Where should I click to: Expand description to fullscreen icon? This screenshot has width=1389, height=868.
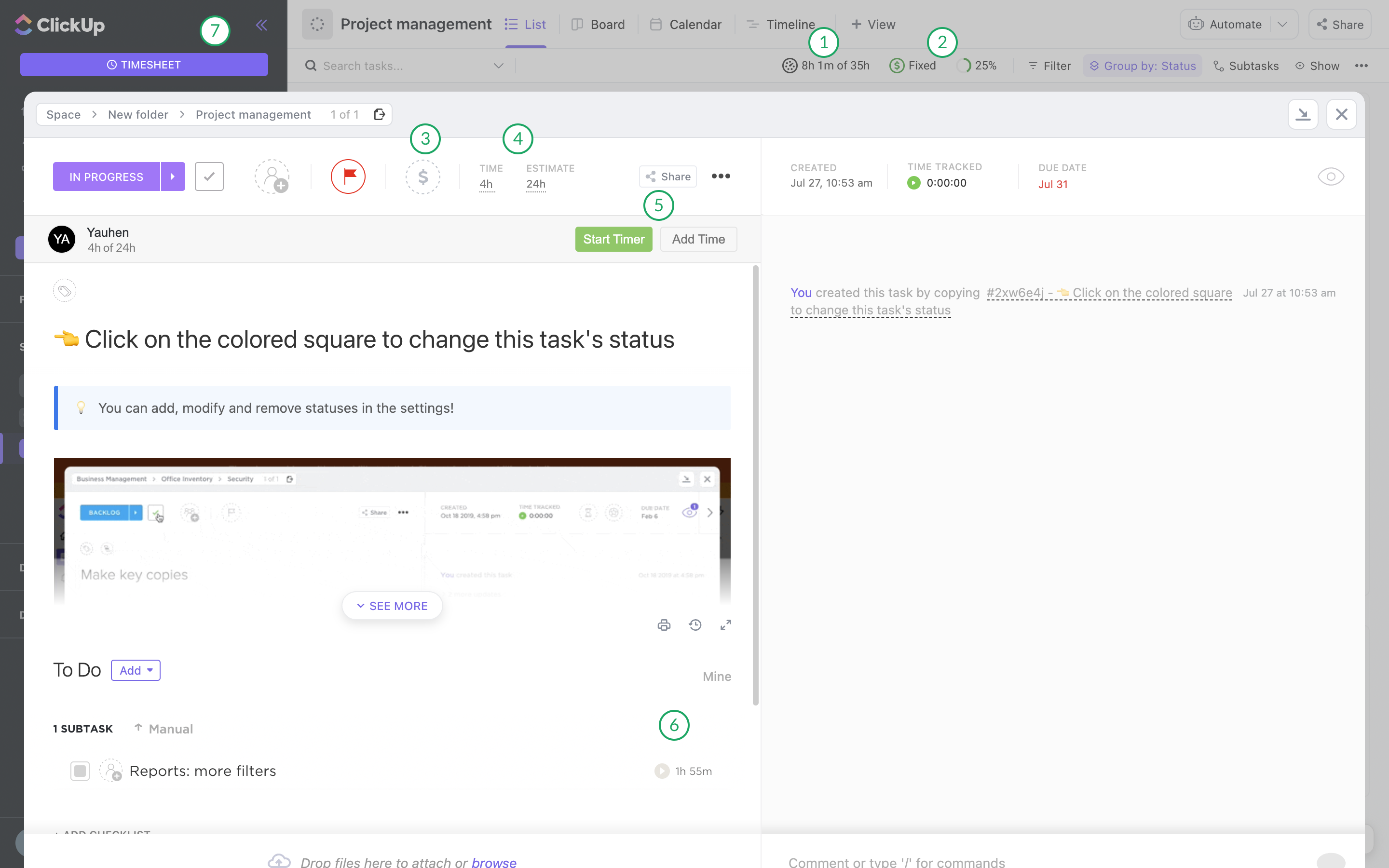(725, 624)
